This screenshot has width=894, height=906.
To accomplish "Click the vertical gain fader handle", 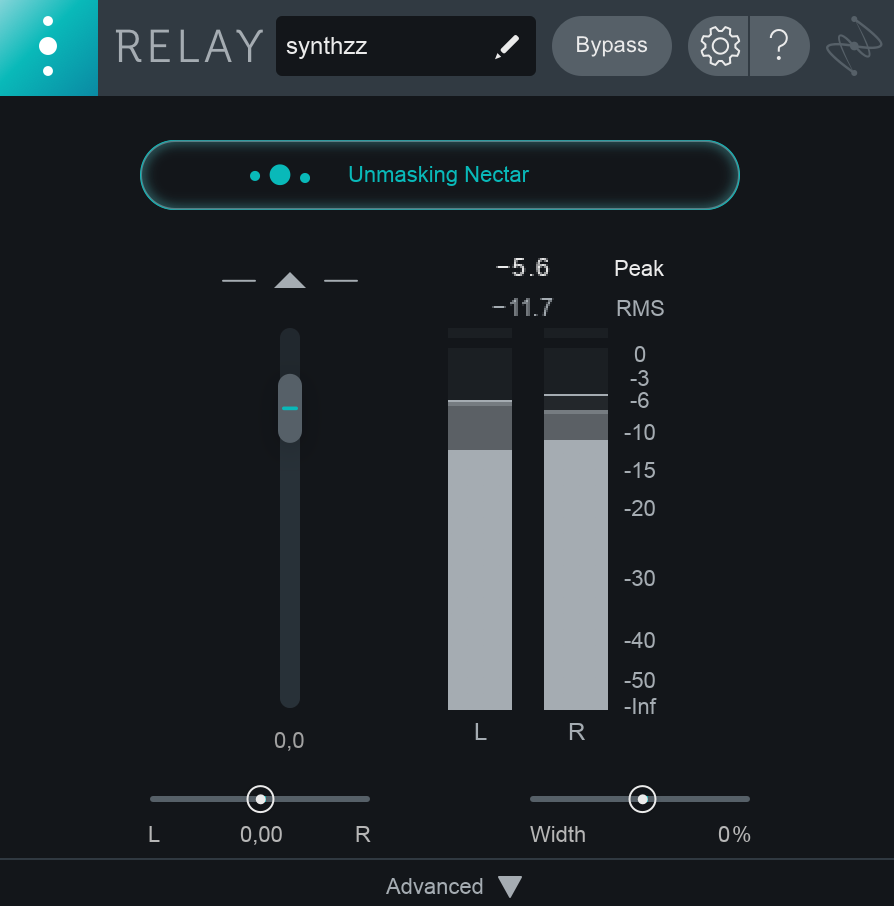I will (x=290, y=408).
